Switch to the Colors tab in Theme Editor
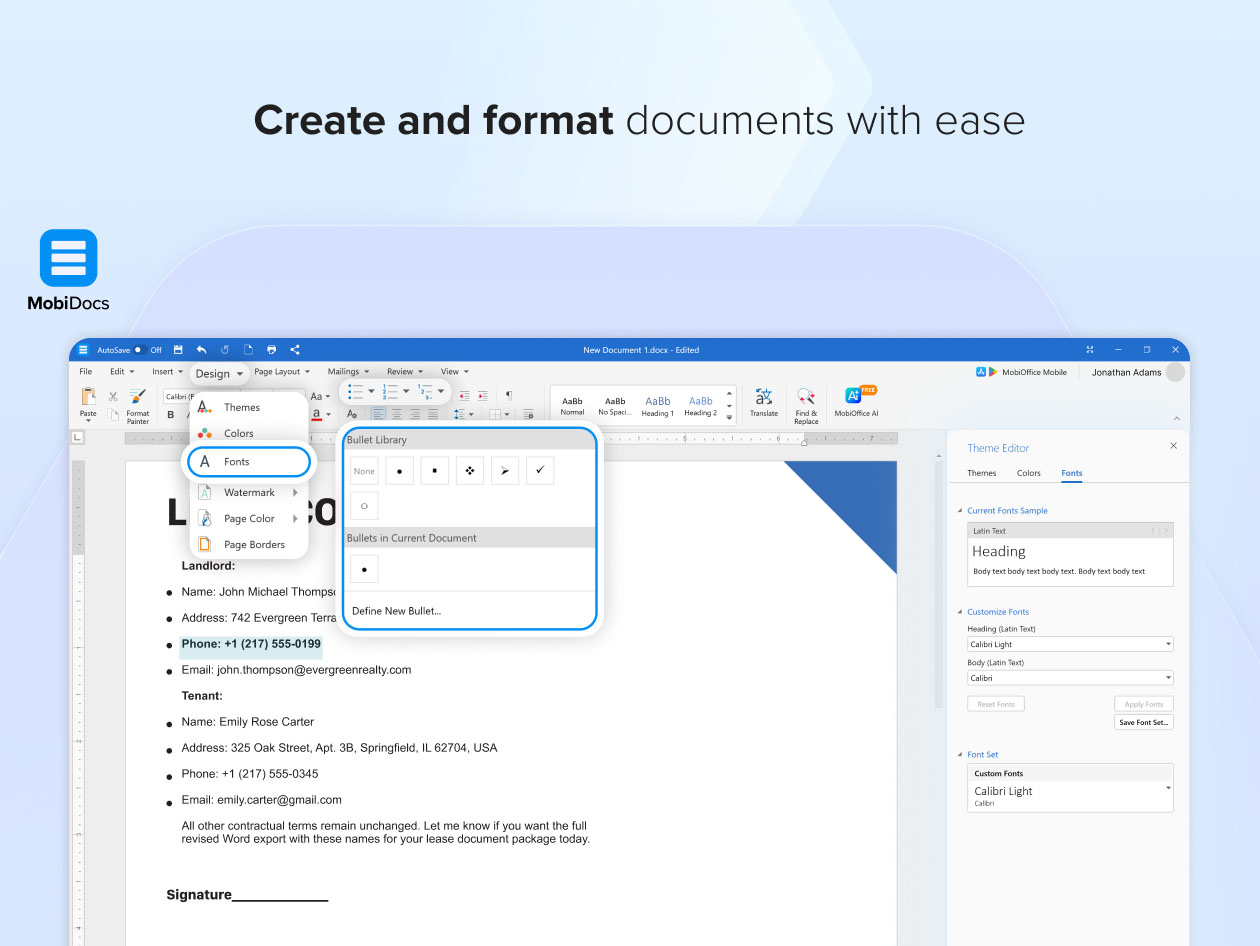Viewport: 1260px width, 946px height. pyautogui.click(x=1028, y=473)
